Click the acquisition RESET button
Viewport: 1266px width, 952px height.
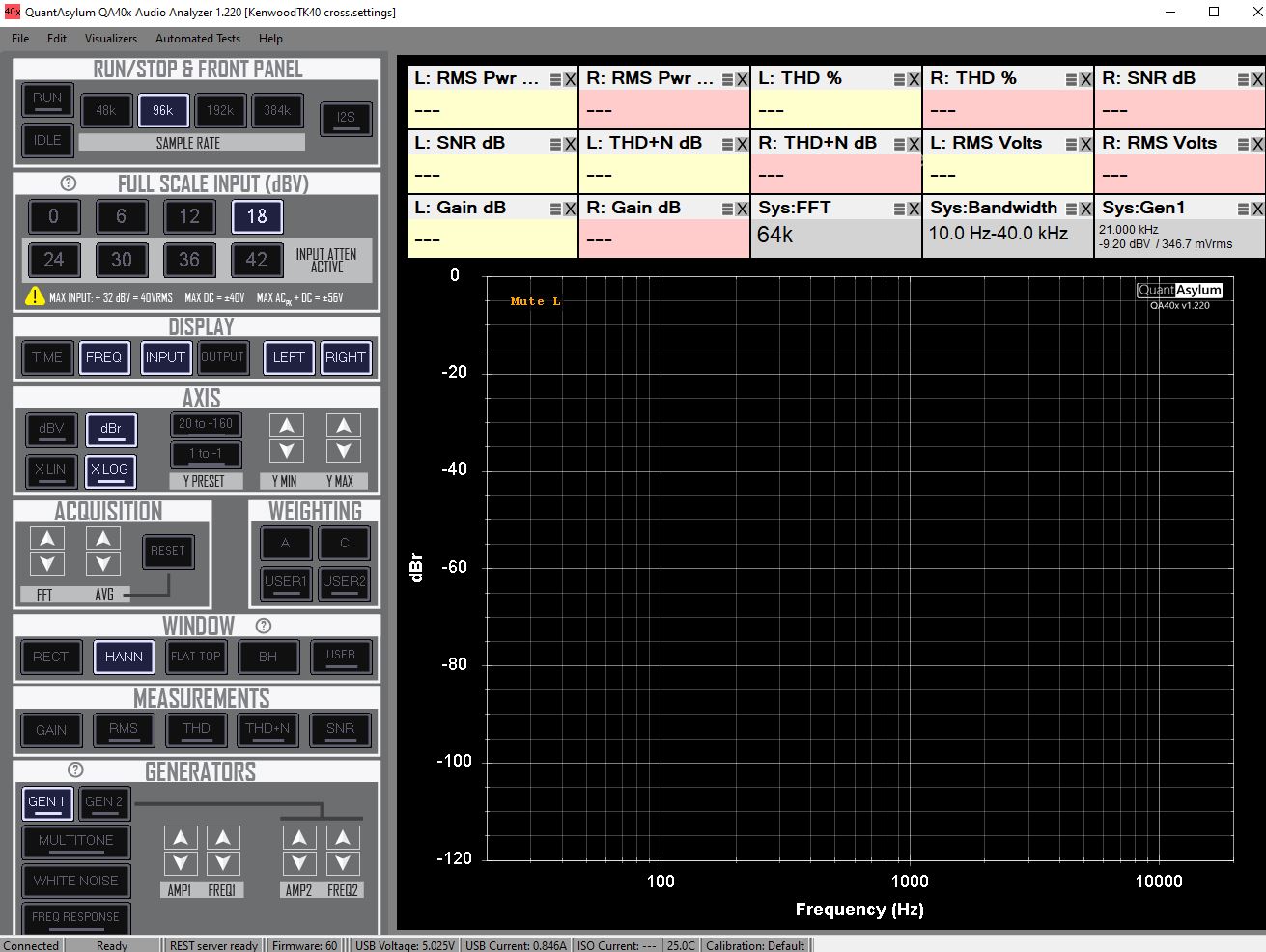click(x=167, y=551)
